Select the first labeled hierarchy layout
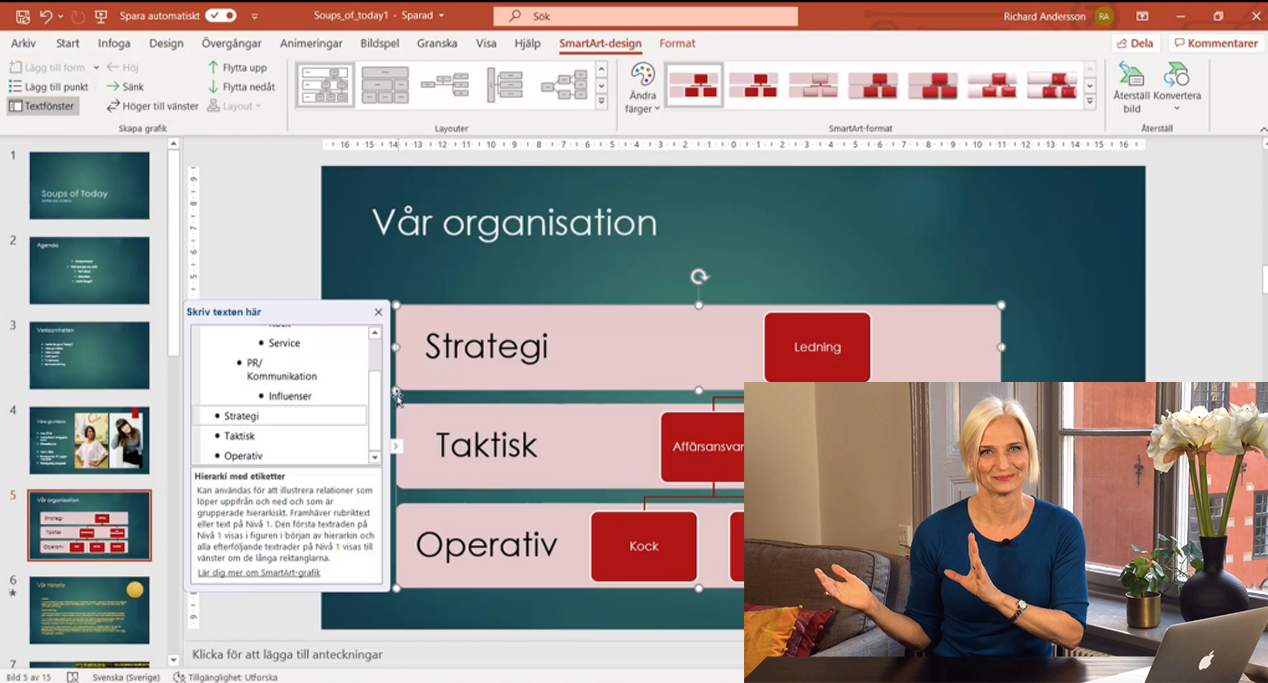 coord(325,85)
